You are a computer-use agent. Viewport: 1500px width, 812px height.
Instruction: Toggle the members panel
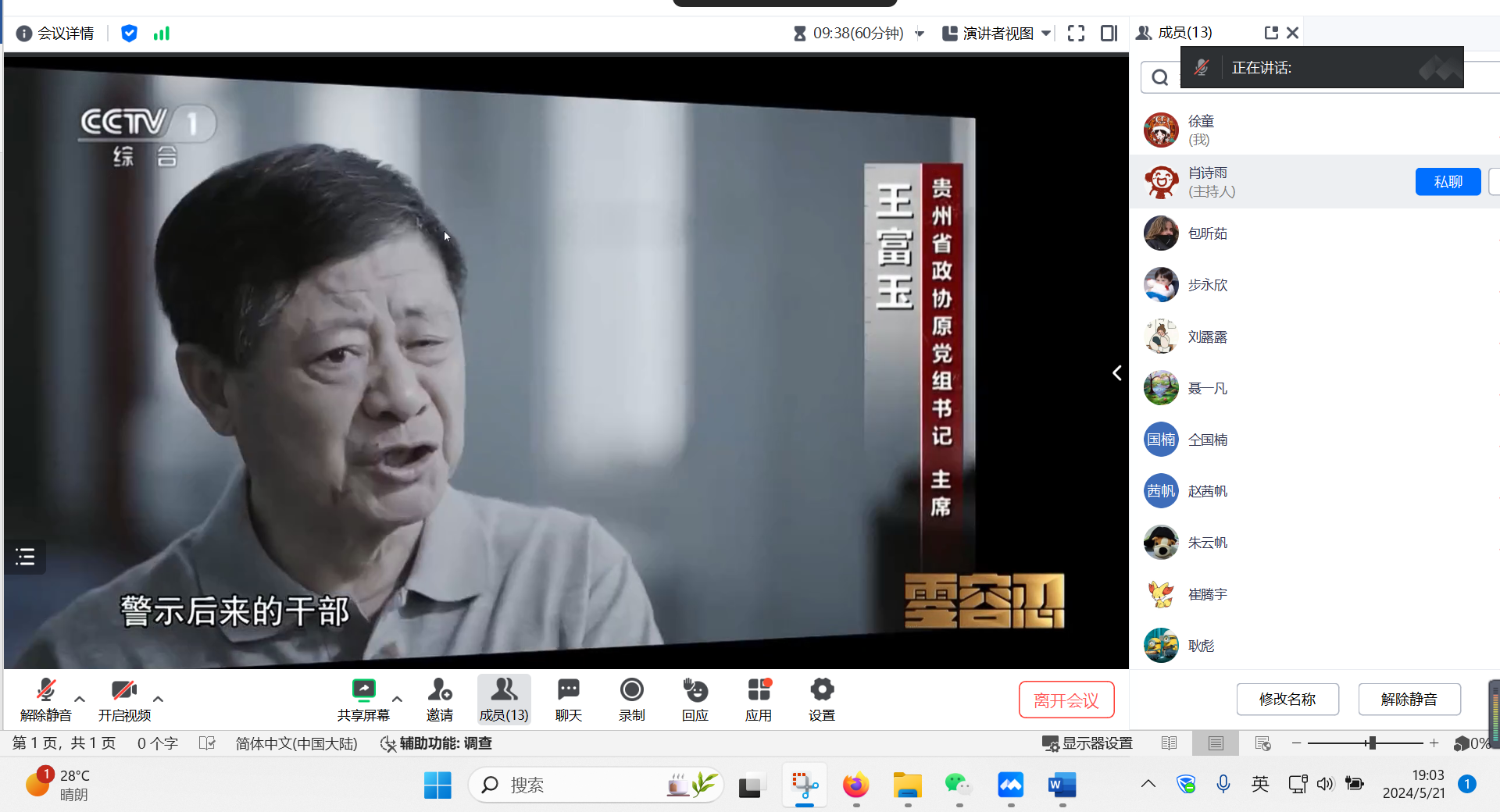tap(504, 699)
